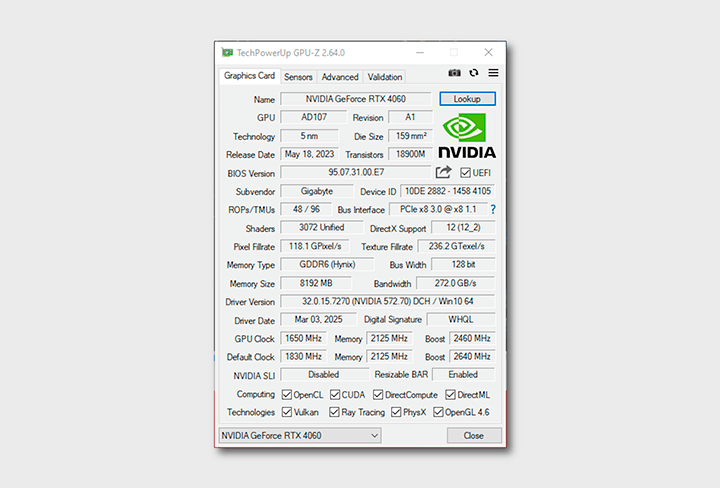Screen dimensions: 720x488
Task: Select the Graphics Card tab
Action: click(x=249, y=76)
